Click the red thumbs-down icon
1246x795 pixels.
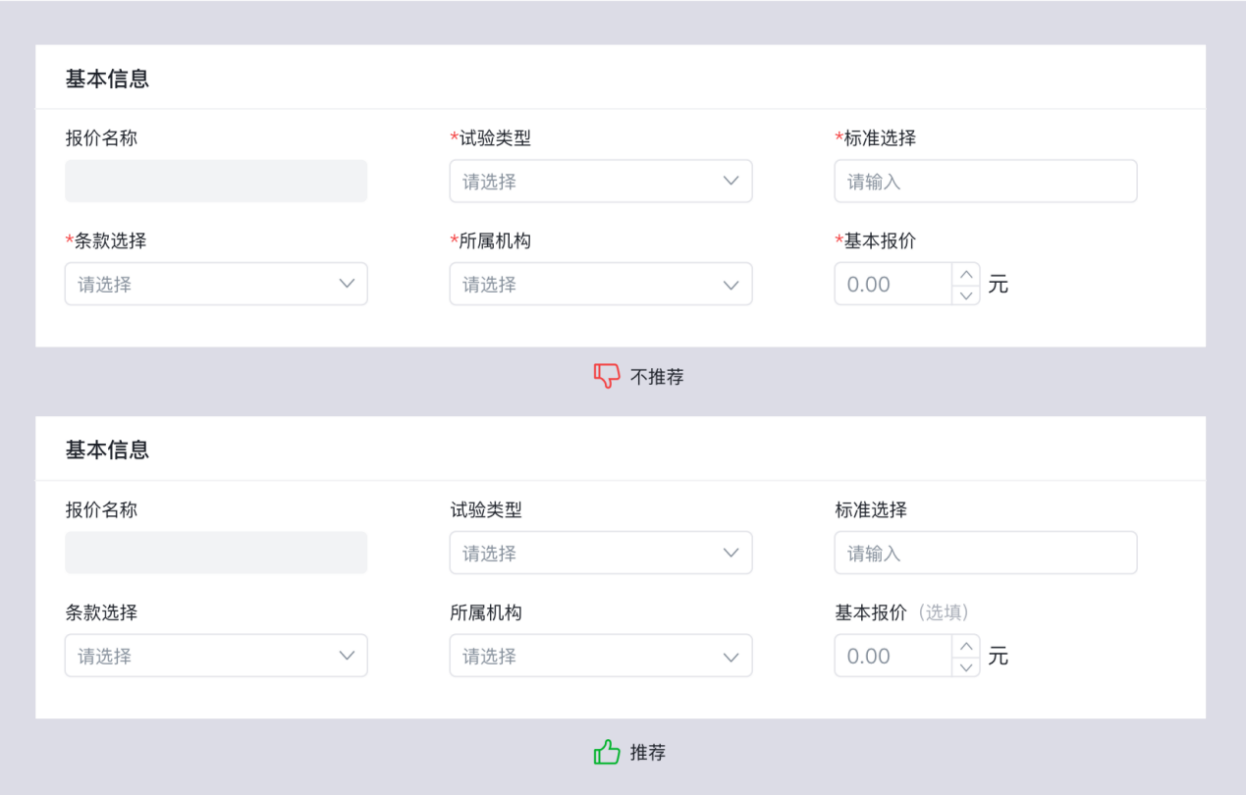[x=607, y=376]
